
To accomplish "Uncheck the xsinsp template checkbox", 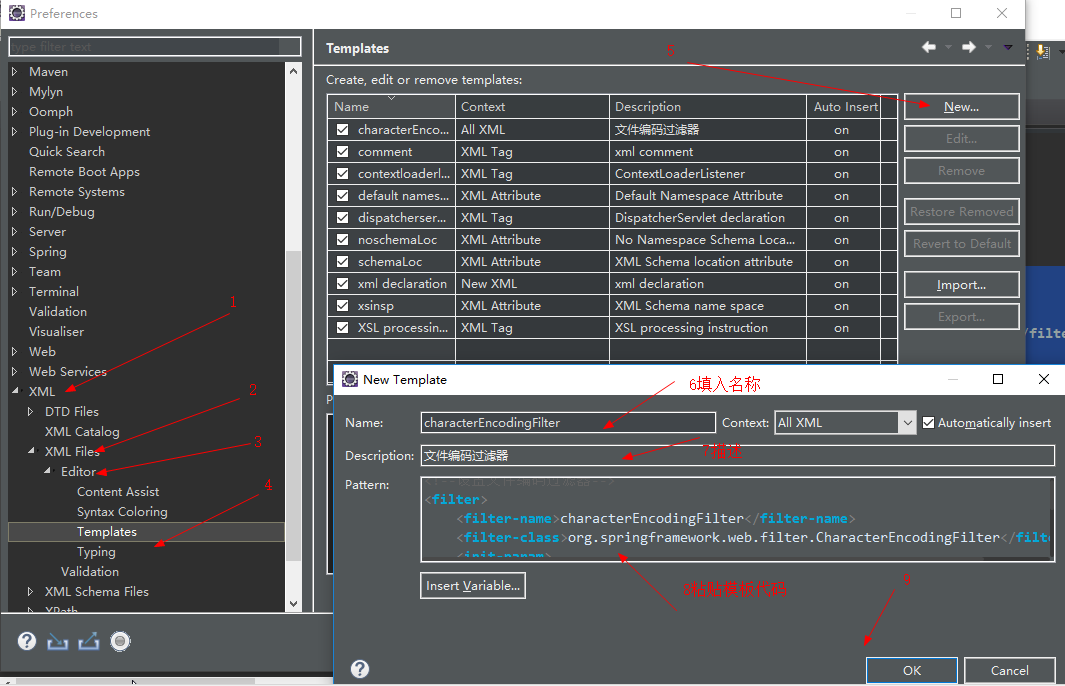I will 342,306.
